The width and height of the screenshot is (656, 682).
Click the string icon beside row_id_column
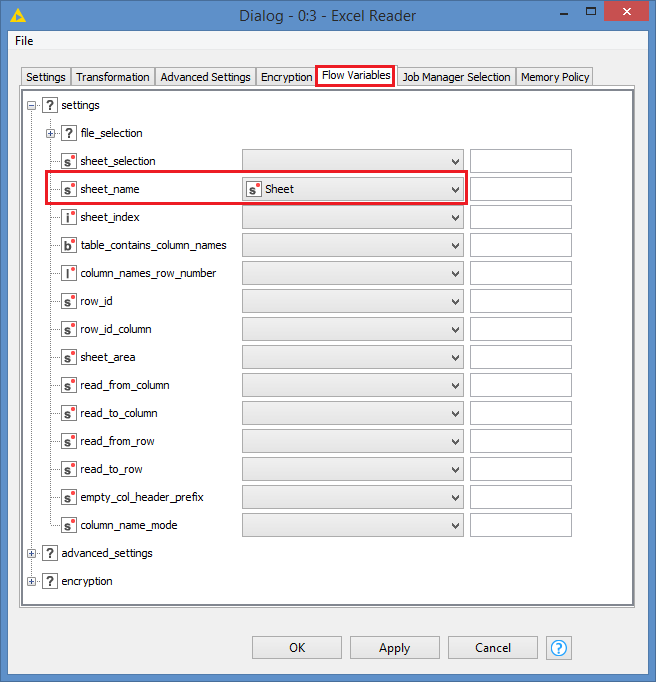(x=69, y=329)
